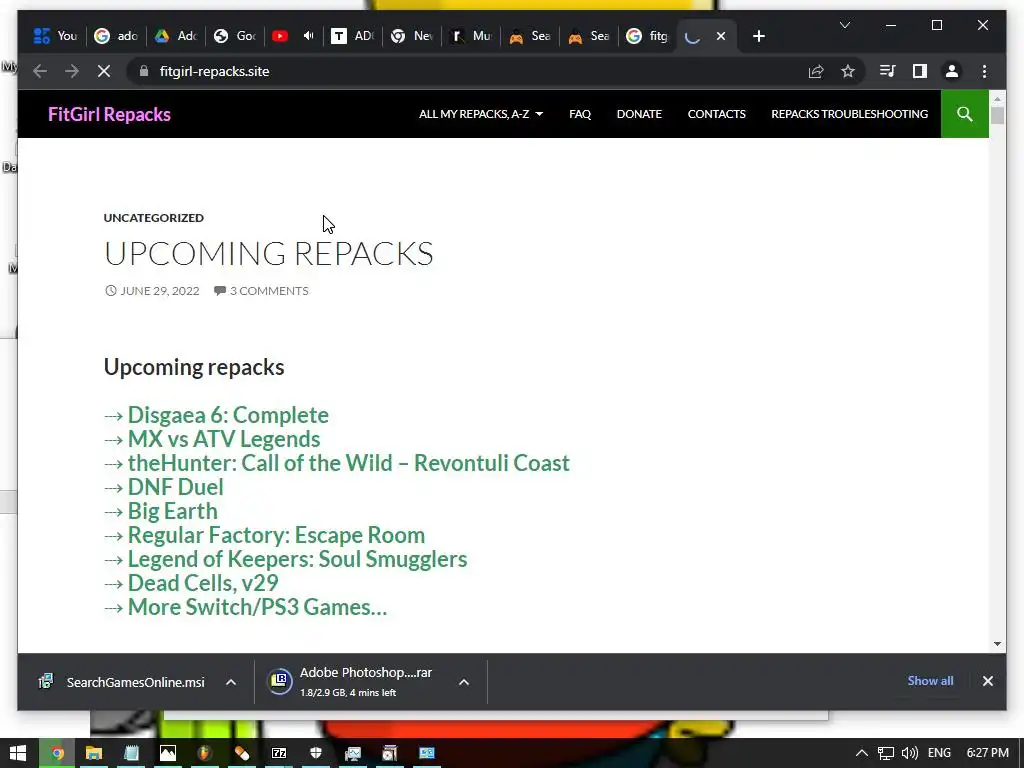The height and width of the screenshot is (768, 1024).
Task: Go to FitGirl Repacks home
Action: (110, 114)
